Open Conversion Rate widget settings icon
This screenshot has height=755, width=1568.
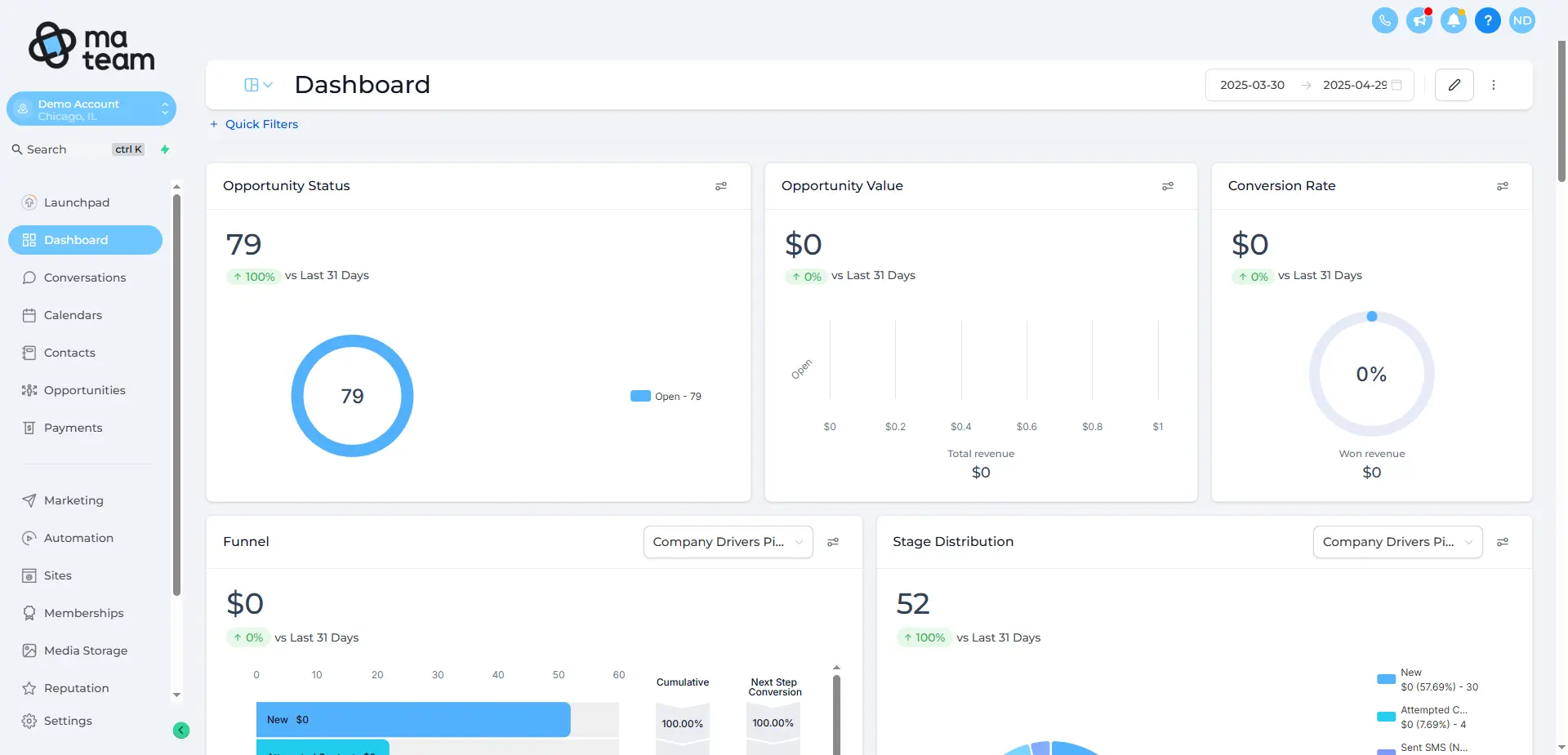tap(1502, 186)
